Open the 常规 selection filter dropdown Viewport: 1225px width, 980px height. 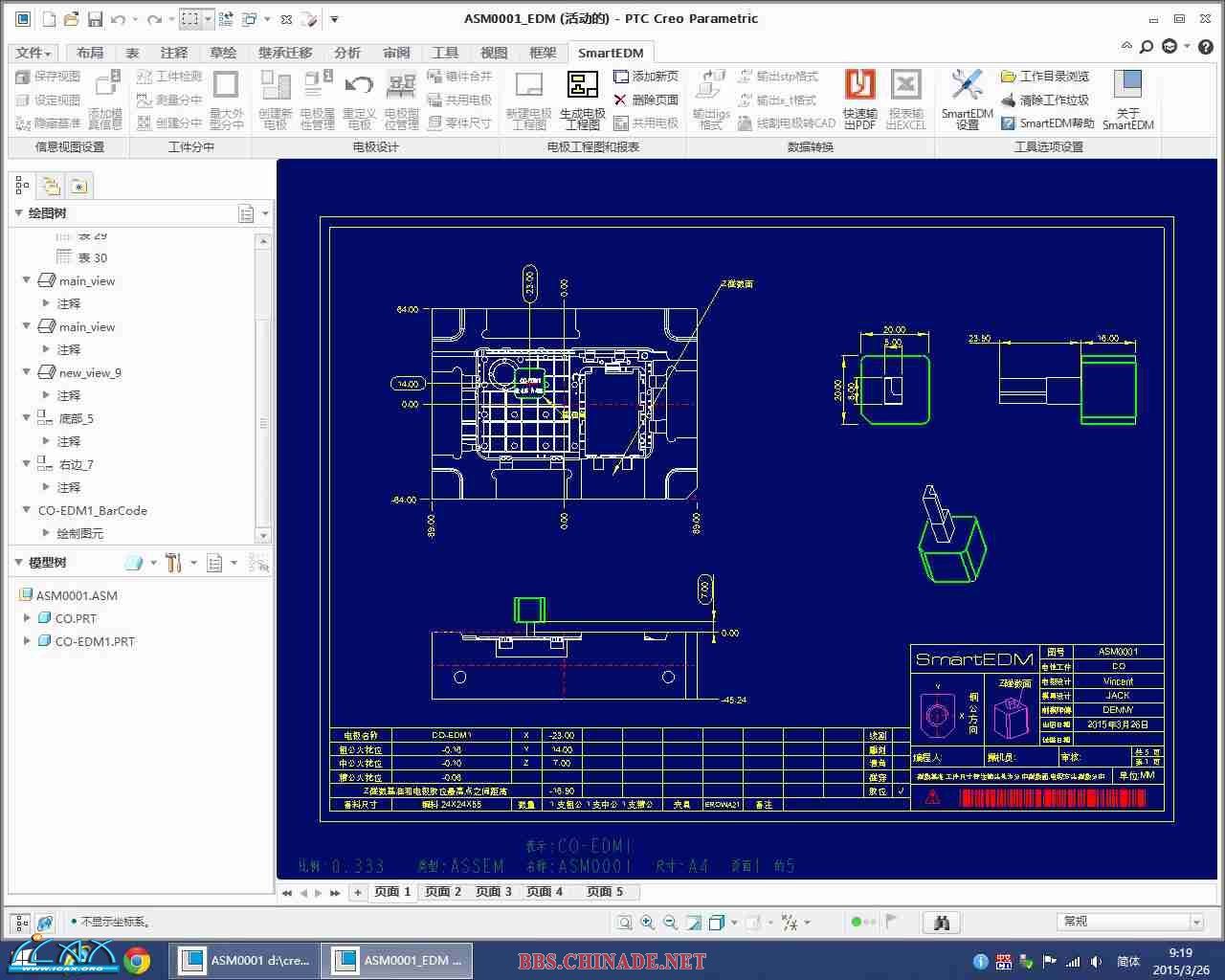1195,922
